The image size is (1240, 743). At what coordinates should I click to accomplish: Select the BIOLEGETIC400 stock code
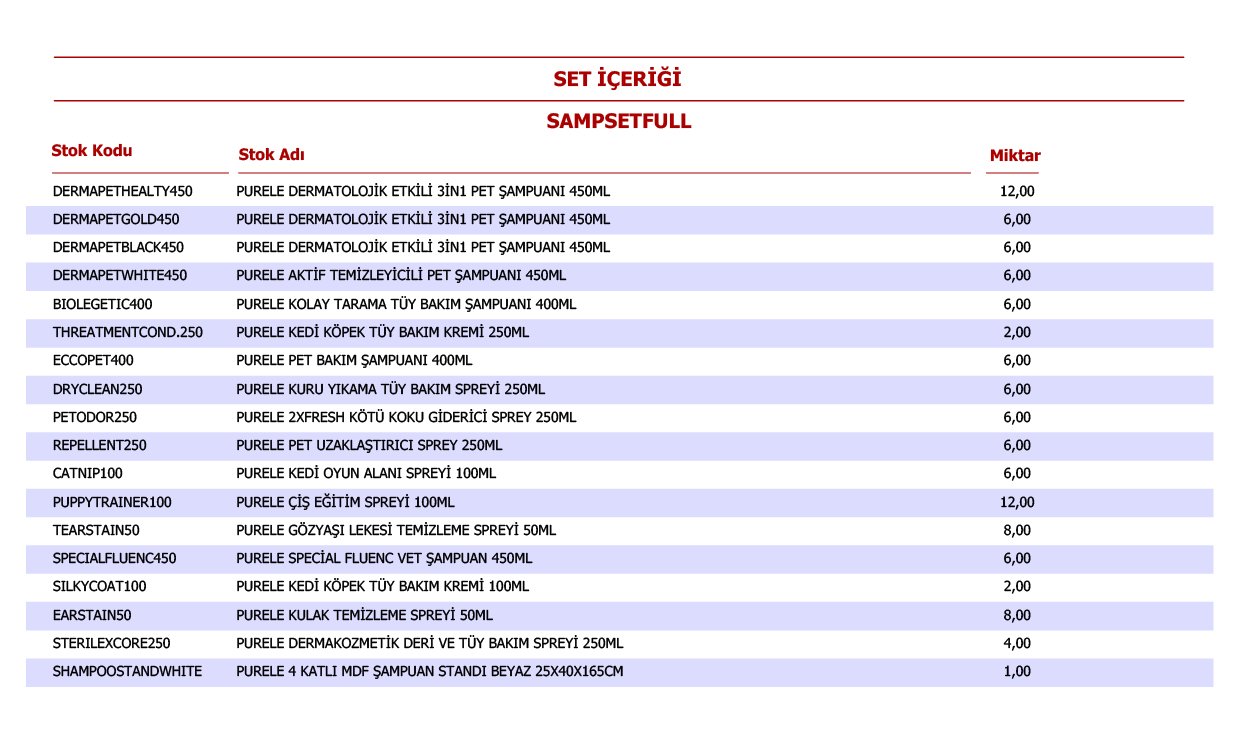coord(103,304)
